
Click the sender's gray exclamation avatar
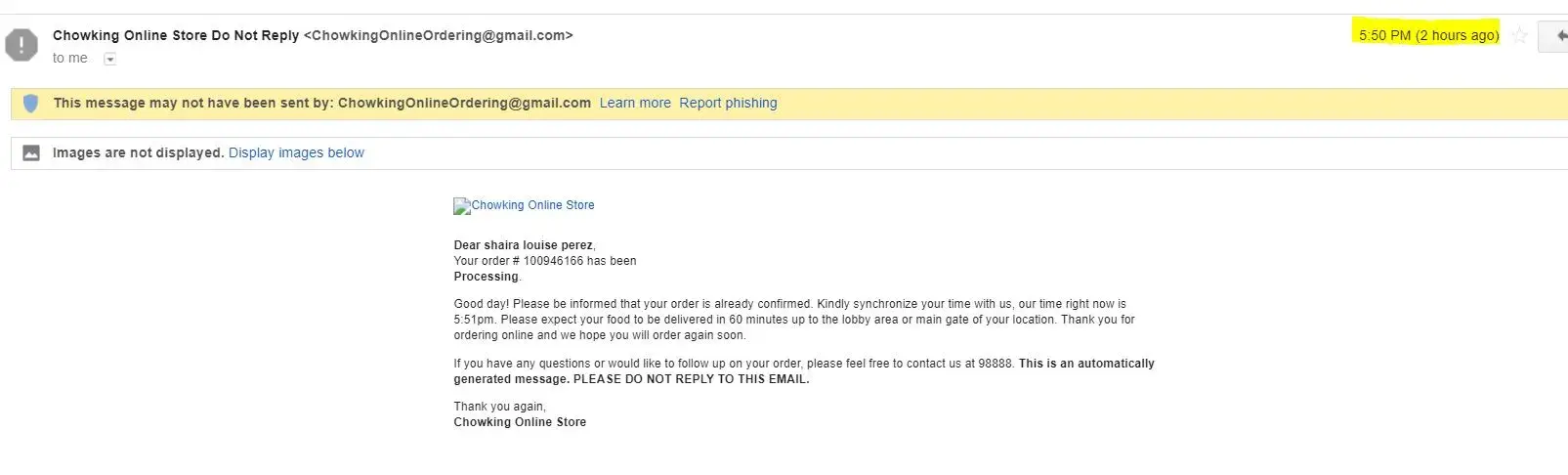pos(21,45)
